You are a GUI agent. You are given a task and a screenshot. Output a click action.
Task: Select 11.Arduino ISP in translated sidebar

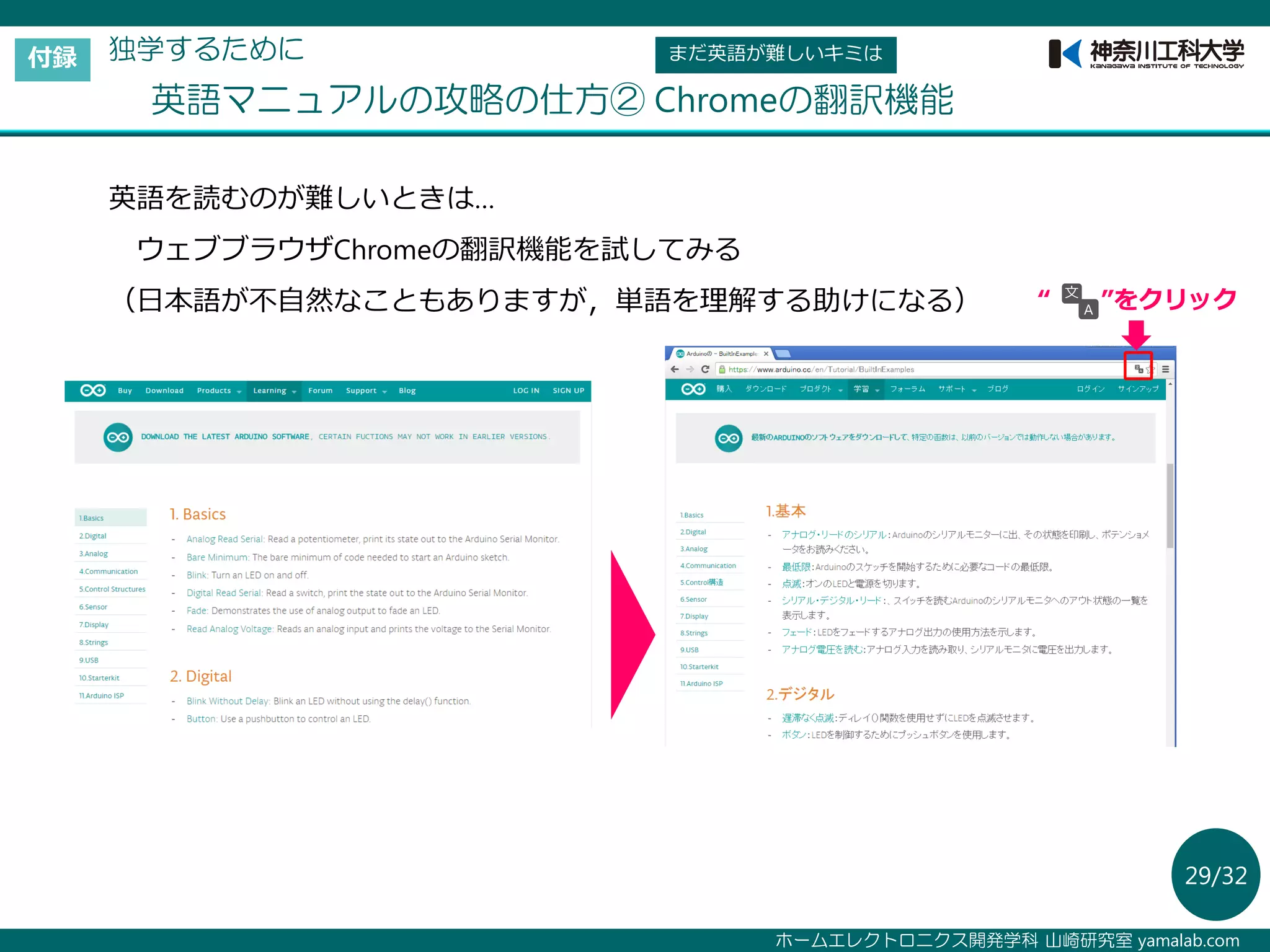[711, 684]
